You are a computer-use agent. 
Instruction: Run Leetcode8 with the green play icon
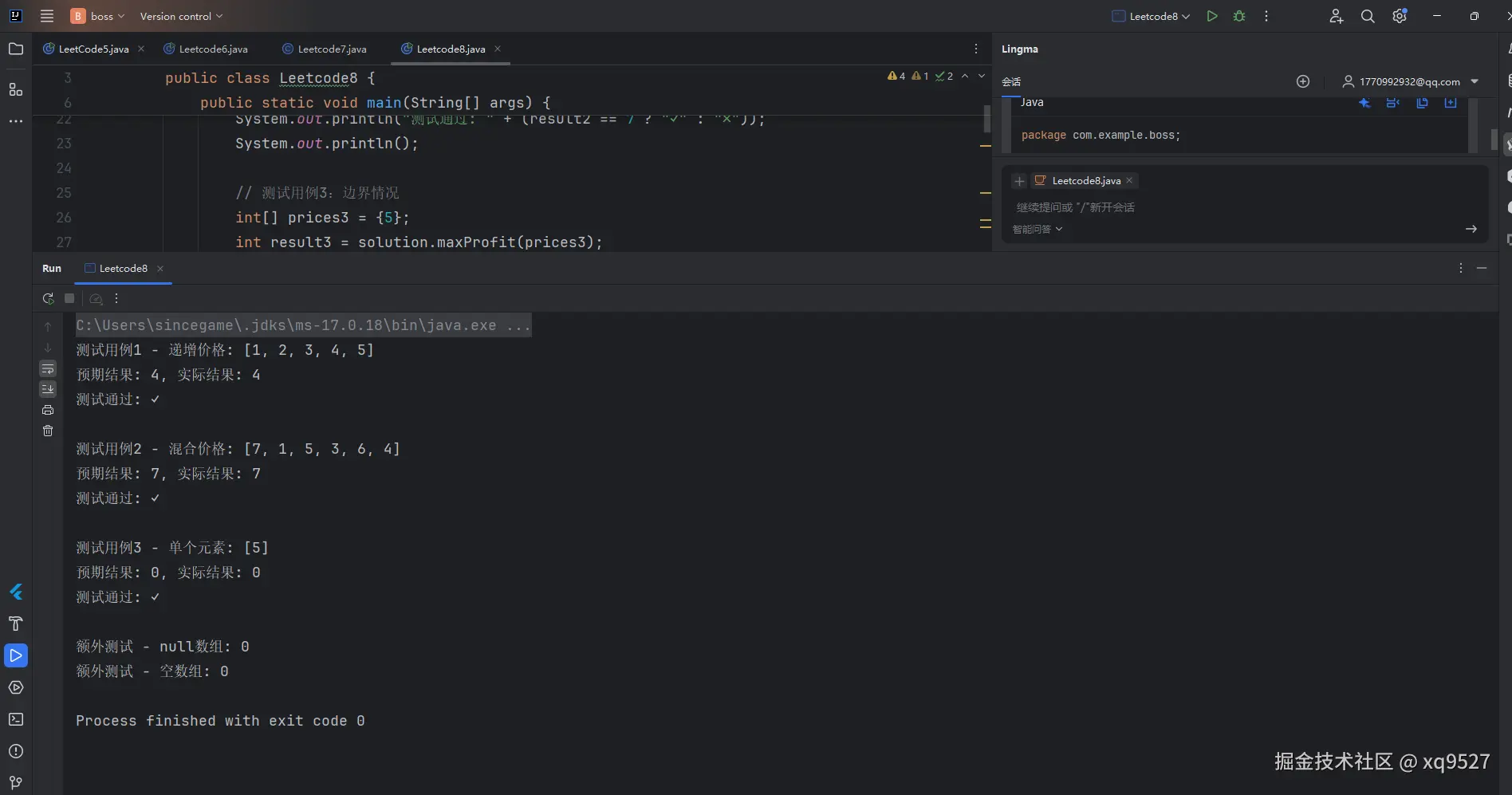[1212, 16]
